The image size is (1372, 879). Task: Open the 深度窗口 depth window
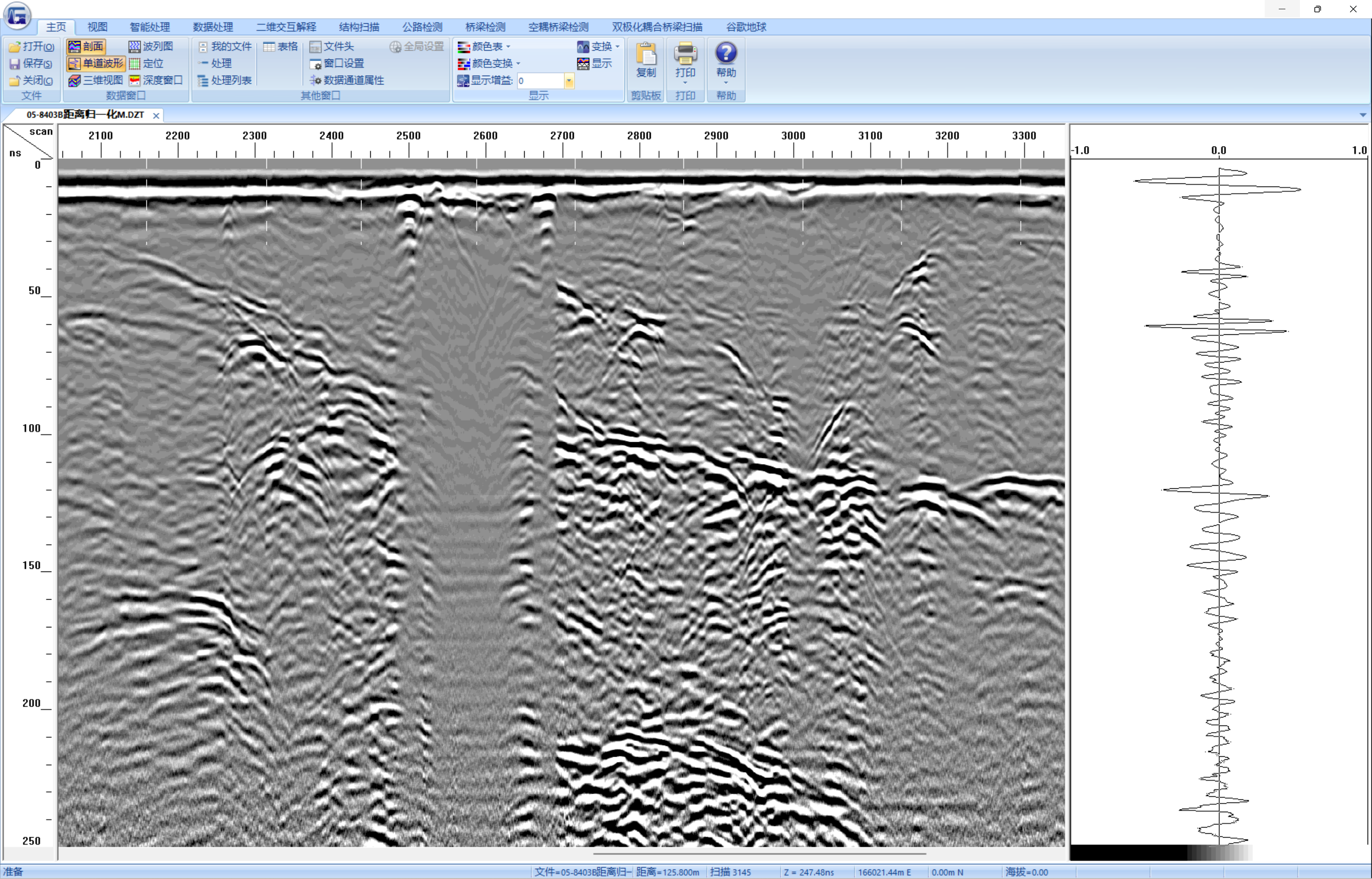(x=156, y=81)
